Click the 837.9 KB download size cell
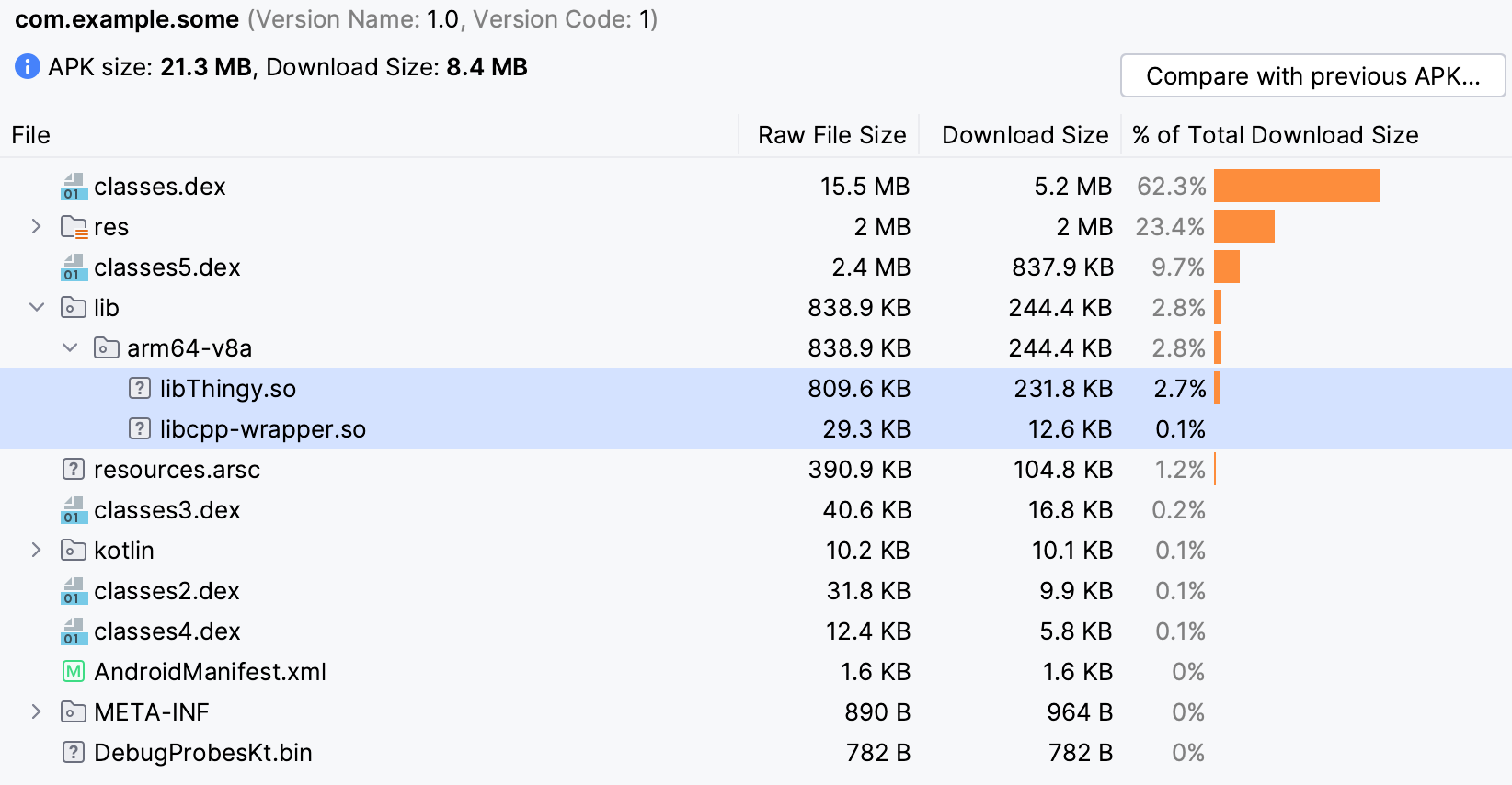1512x785 pixels. tap(1062, 267)
